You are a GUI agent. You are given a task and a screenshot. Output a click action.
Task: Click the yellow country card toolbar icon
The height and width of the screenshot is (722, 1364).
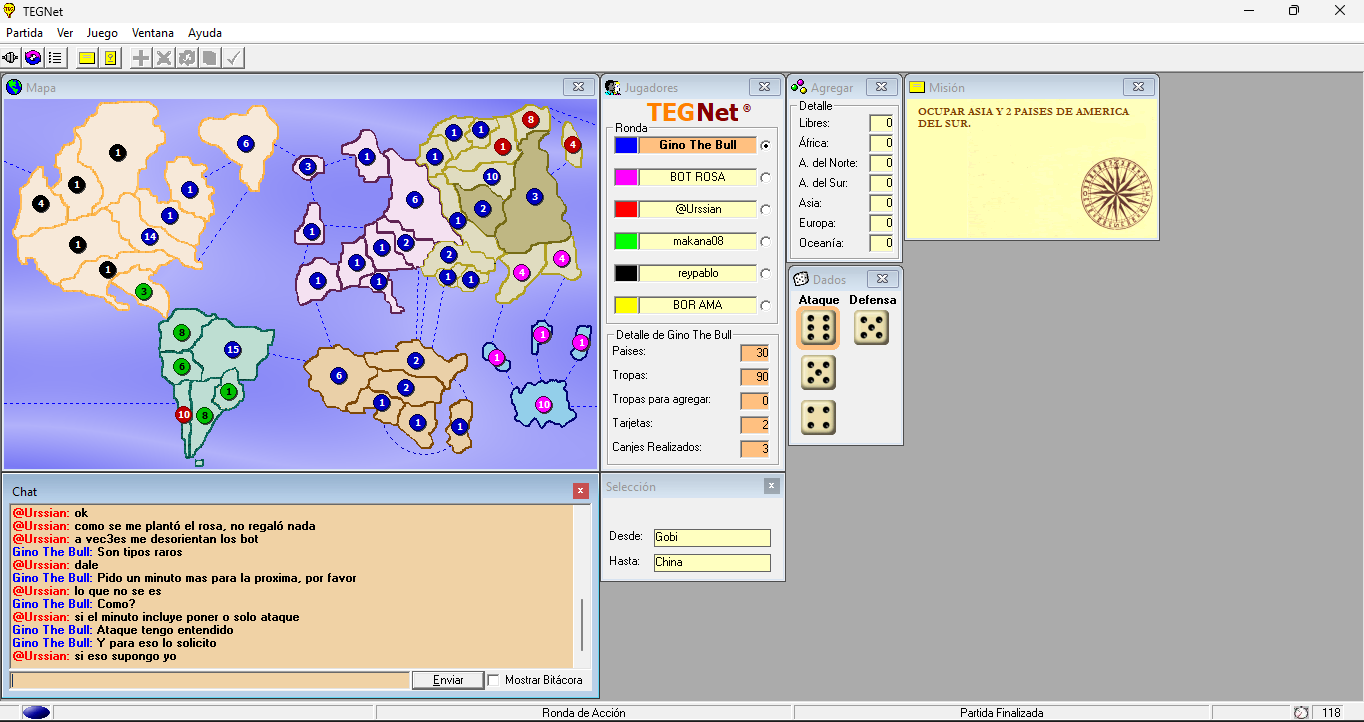pyautogui.click(x=110, y=58)
